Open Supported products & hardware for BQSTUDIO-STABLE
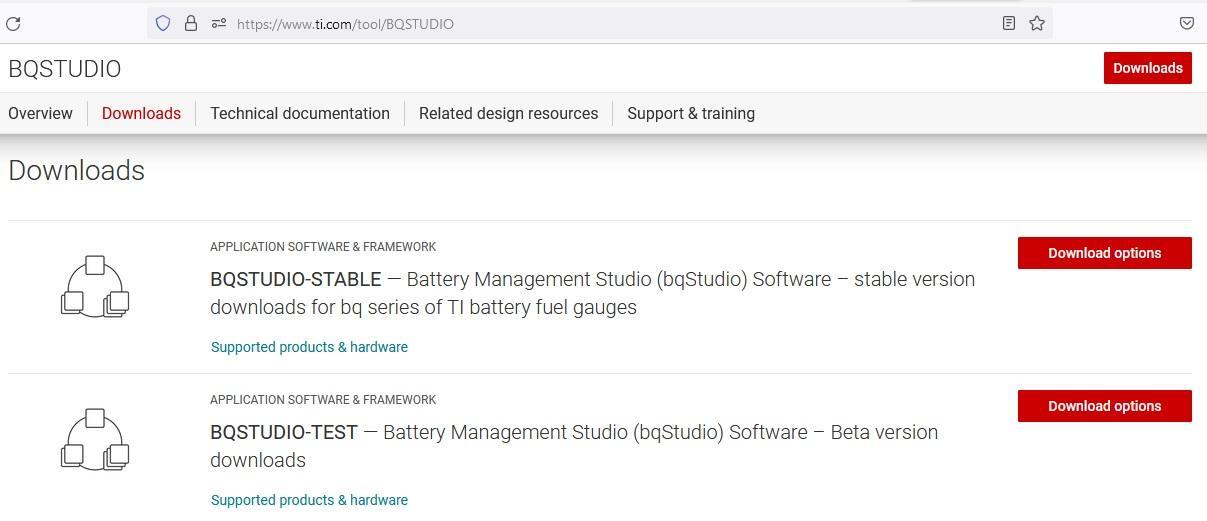Viewport: 1207px width, 521px height. (x=309, y=347)
